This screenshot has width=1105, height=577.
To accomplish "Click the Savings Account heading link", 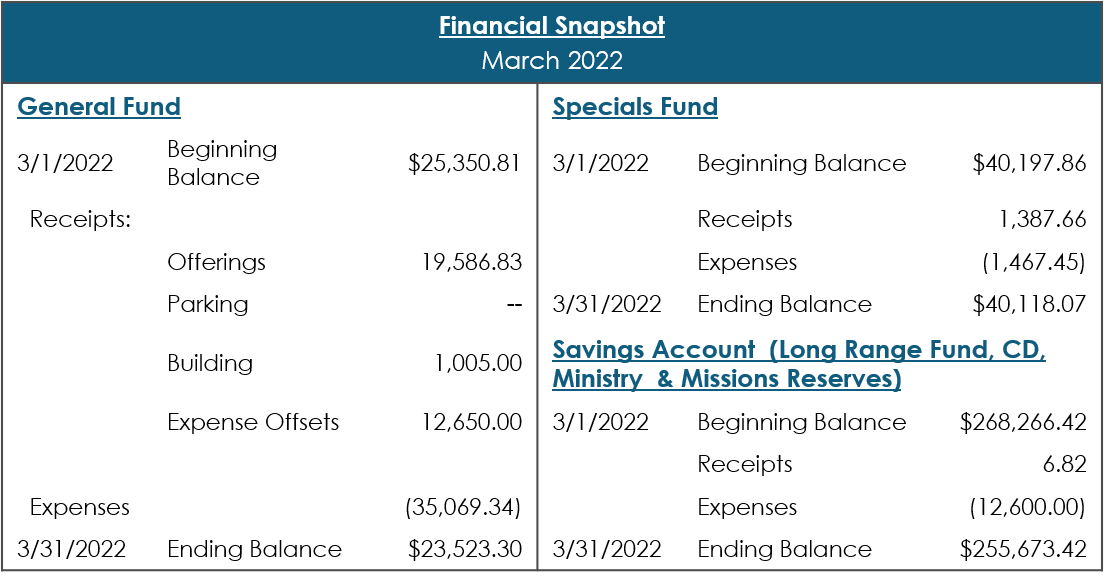I will 798,365.
